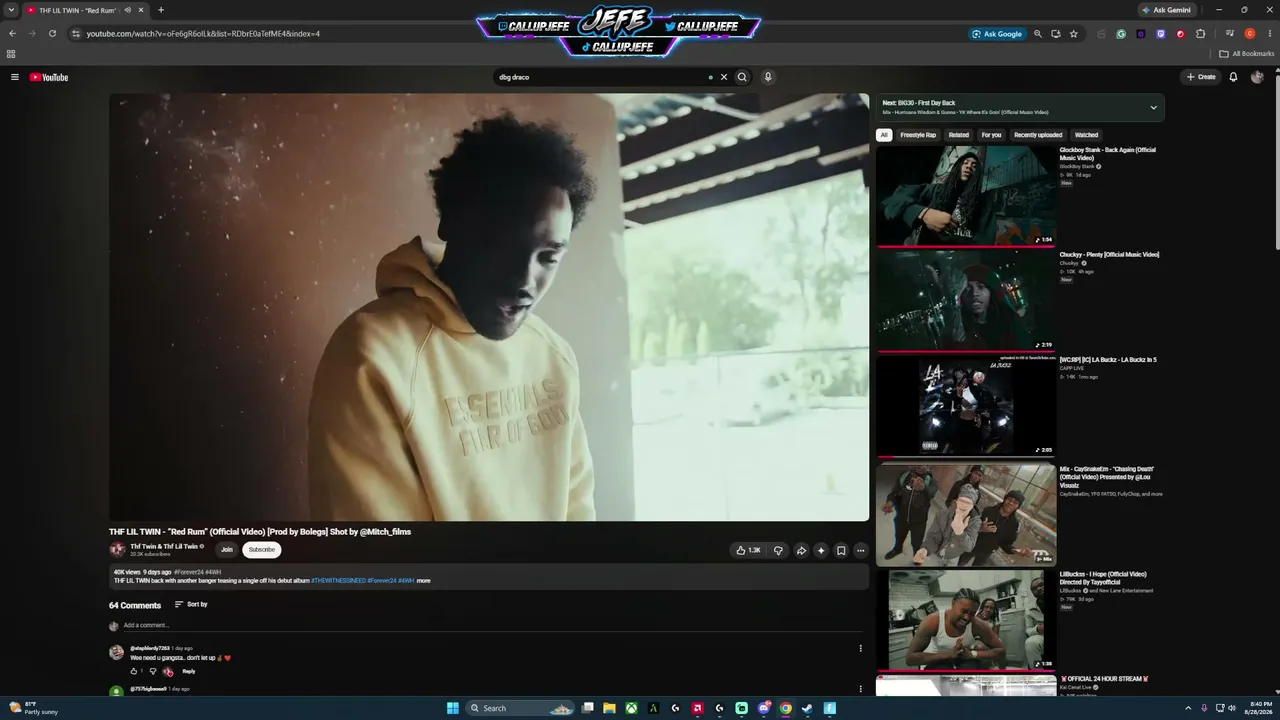Open 'LA Buckz - LA Buckz Is 5' thumbnail

[966, 405]
